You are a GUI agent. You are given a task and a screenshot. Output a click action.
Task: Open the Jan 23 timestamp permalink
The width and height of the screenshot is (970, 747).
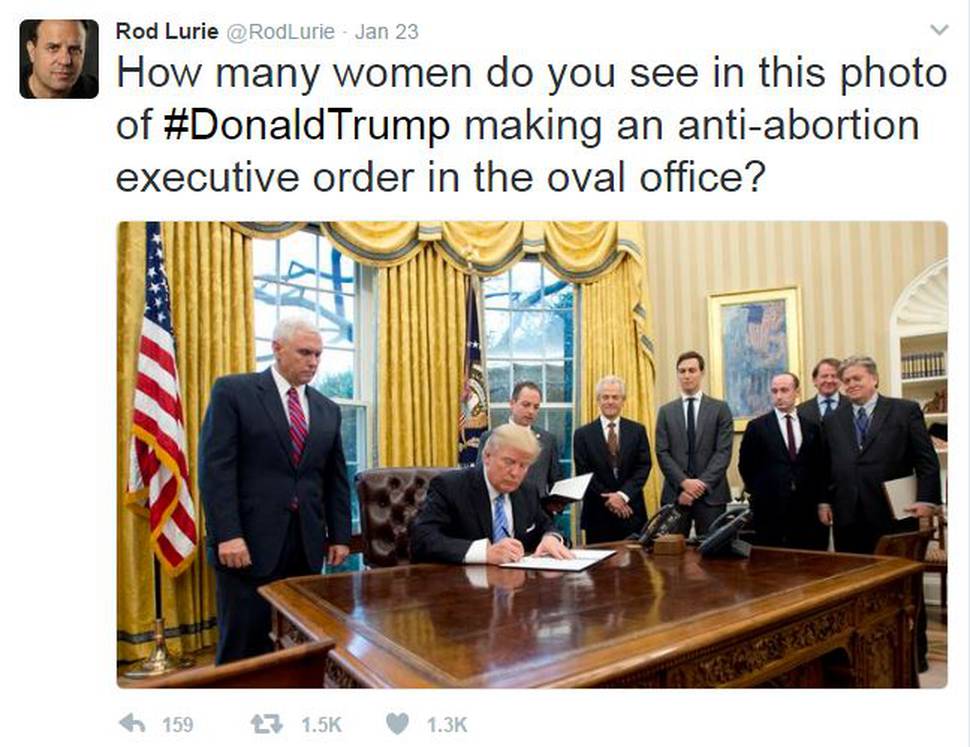pos(386,32)
